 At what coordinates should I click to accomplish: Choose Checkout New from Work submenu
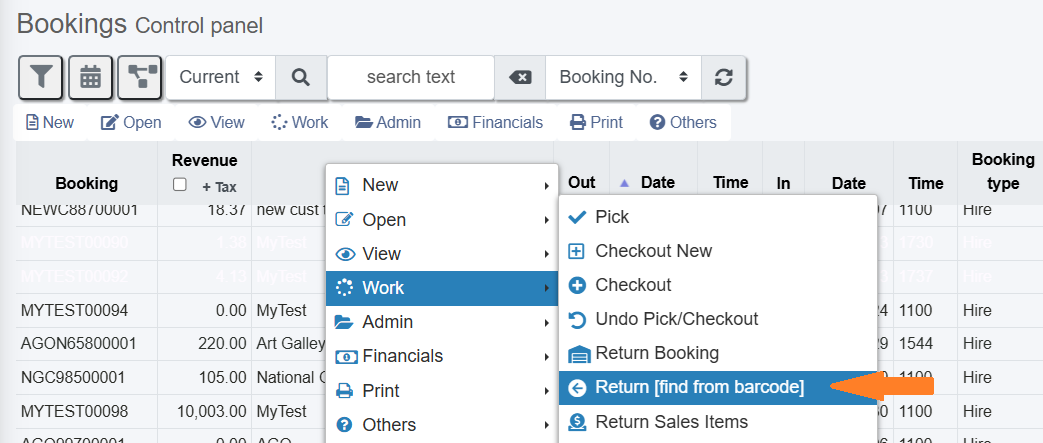(x=653, y=251)
